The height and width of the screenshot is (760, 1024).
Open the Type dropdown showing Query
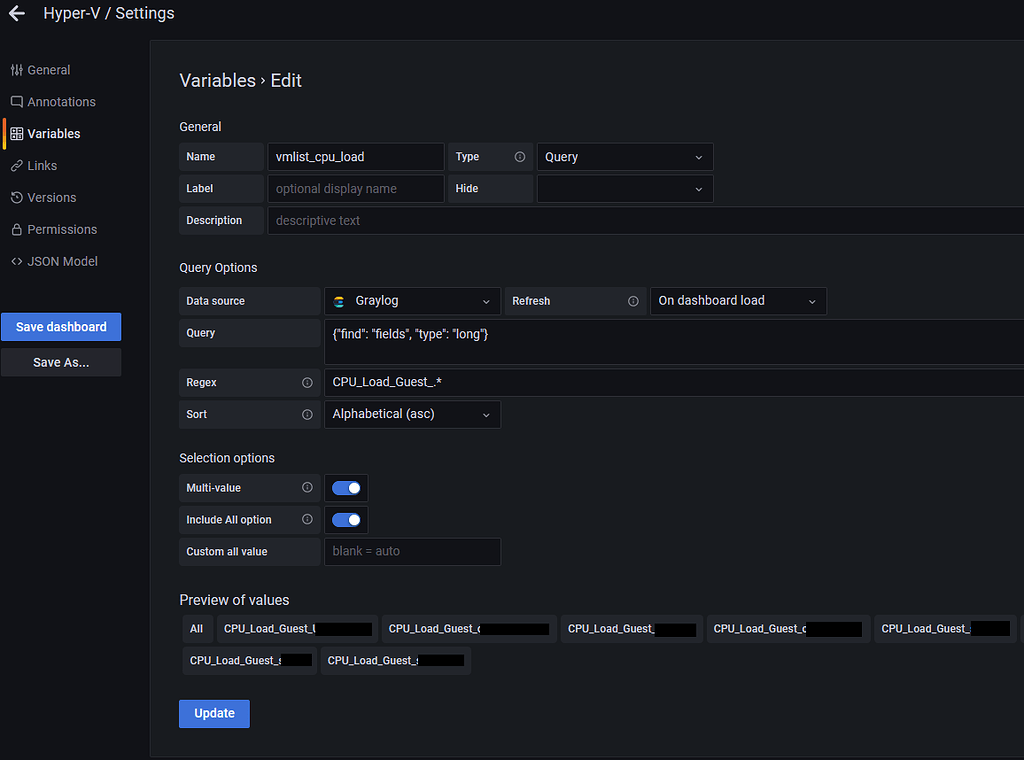click(x=624, y=157)
